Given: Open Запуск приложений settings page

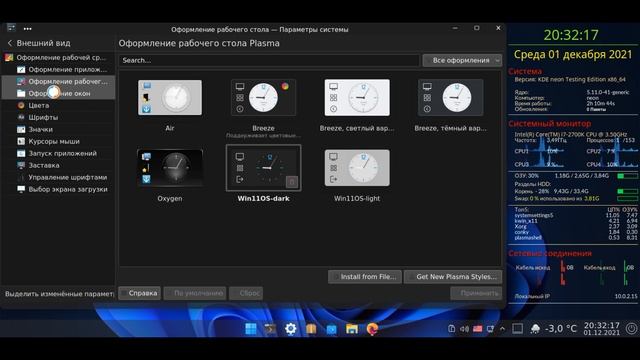Looking at the screenshot, I should tap(58, 153).
